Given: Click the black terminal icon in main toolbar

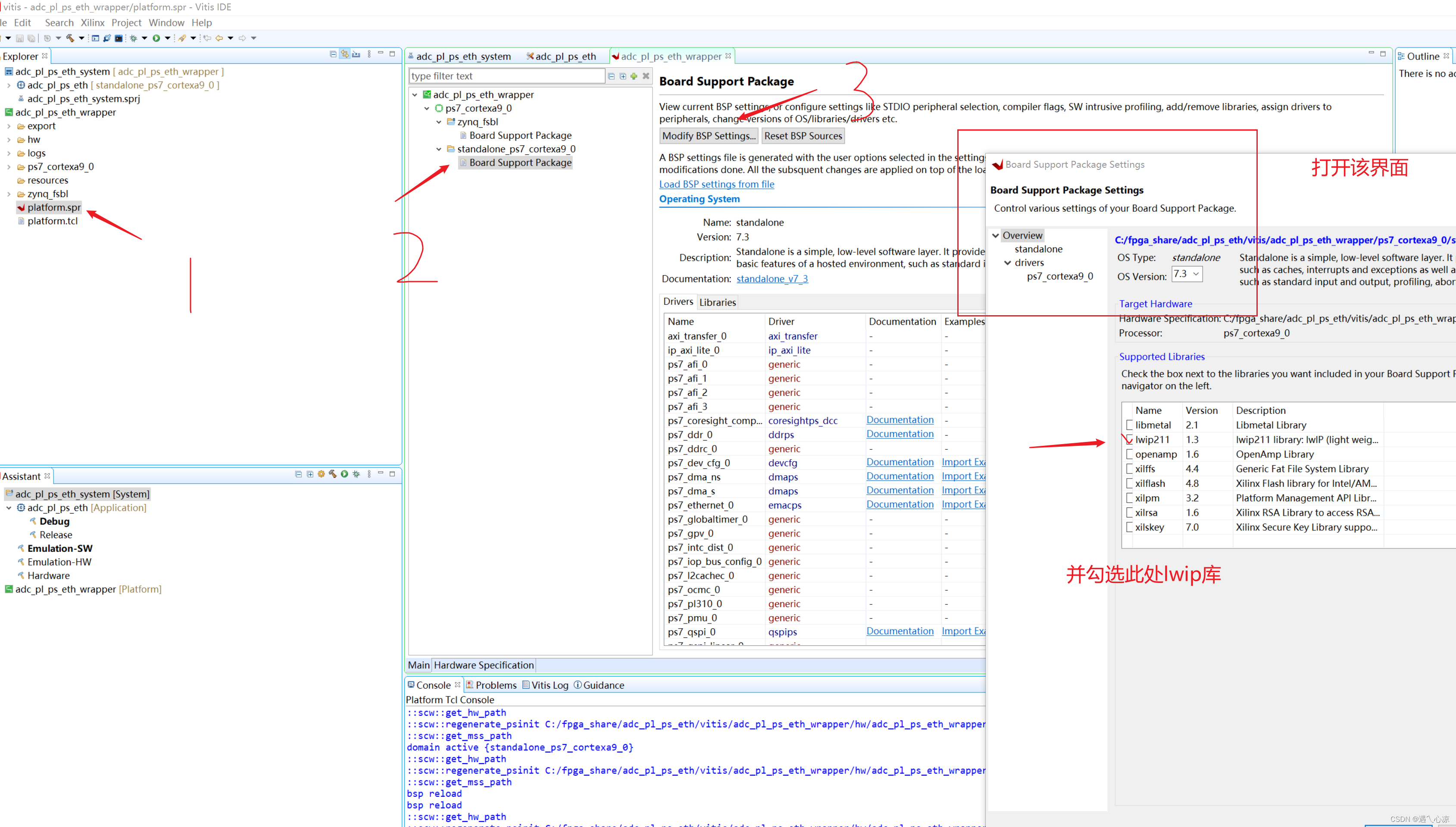Looking at the screenshot, I should point(118,38).
